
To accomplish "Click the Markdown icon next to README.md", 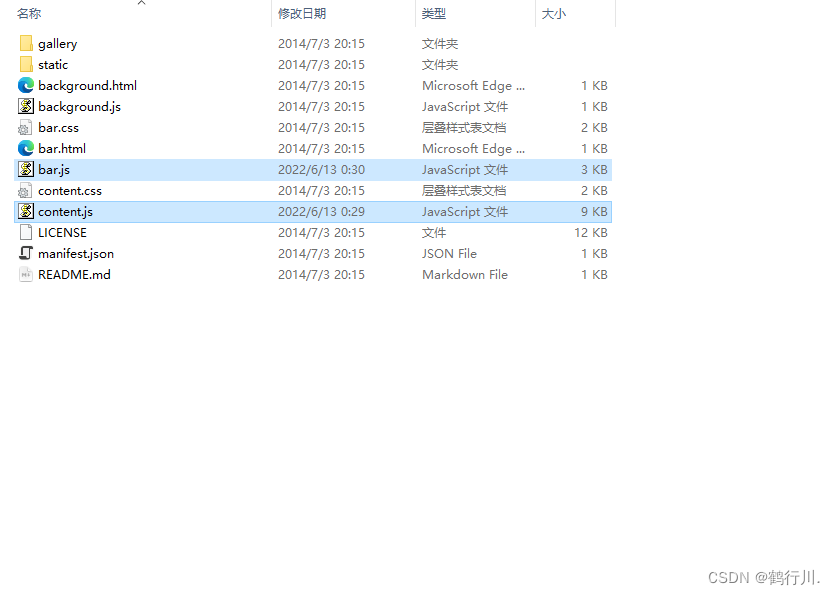I will (24, 274).
